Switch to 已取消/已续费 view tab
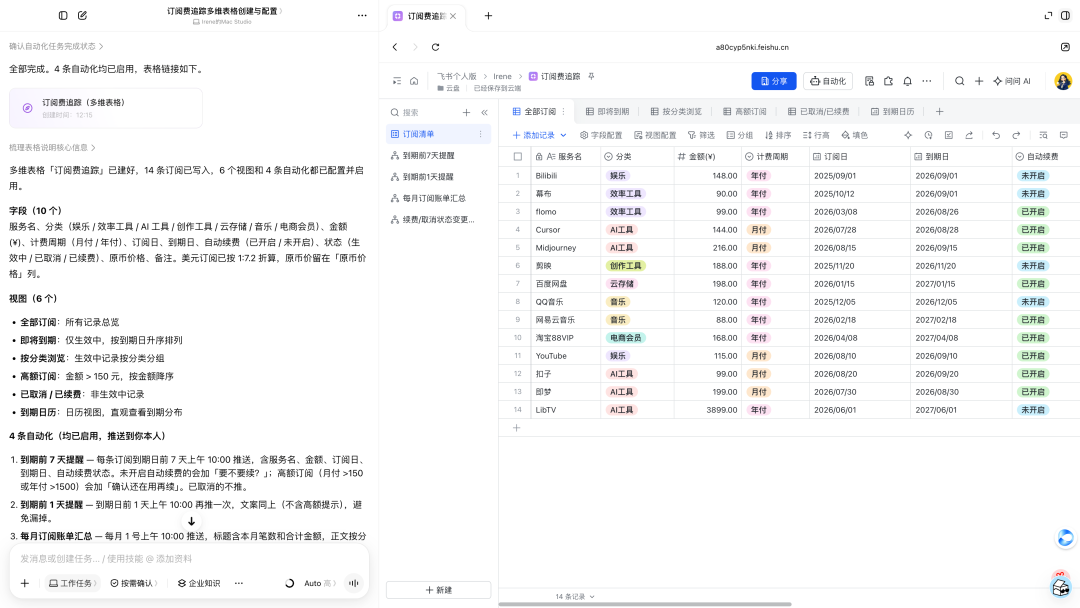1080x608 pixels. (x=818, y=112)
